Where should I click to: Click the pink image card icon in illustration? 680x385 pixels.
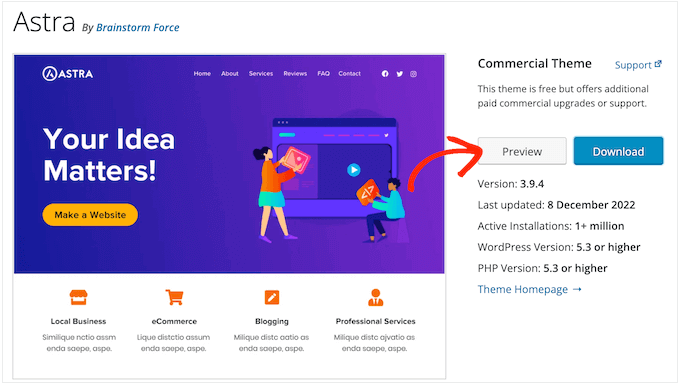coord(296,159)
